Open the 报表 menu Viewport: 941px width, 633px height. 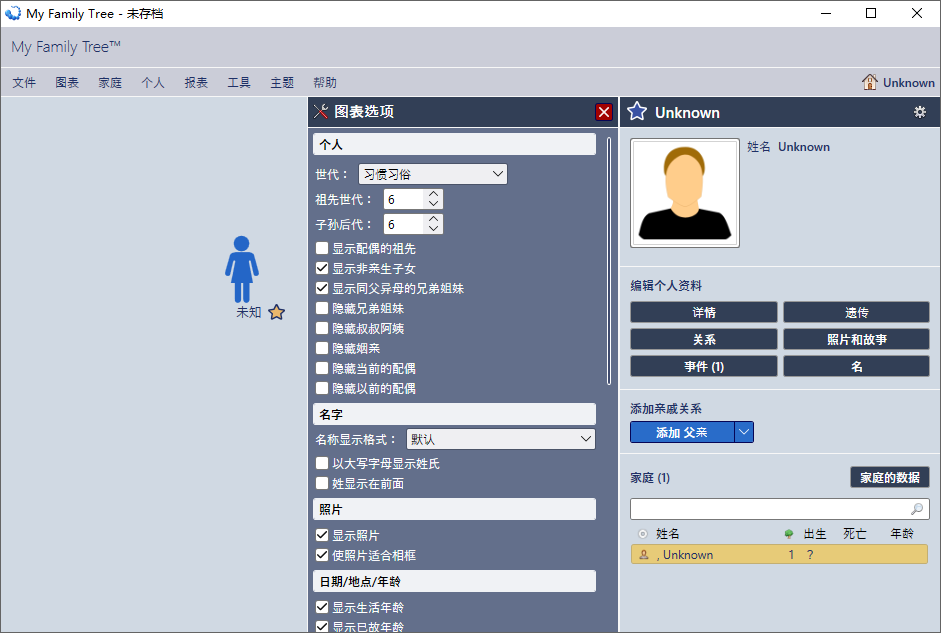coord(196,83)
